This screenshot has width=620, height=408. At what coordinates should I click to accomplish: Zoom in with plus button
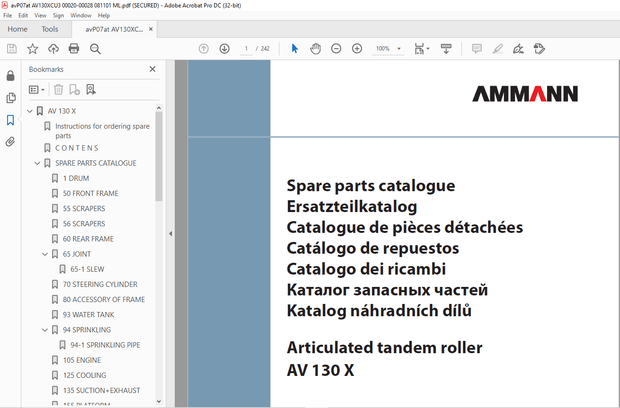click(357, 49)
